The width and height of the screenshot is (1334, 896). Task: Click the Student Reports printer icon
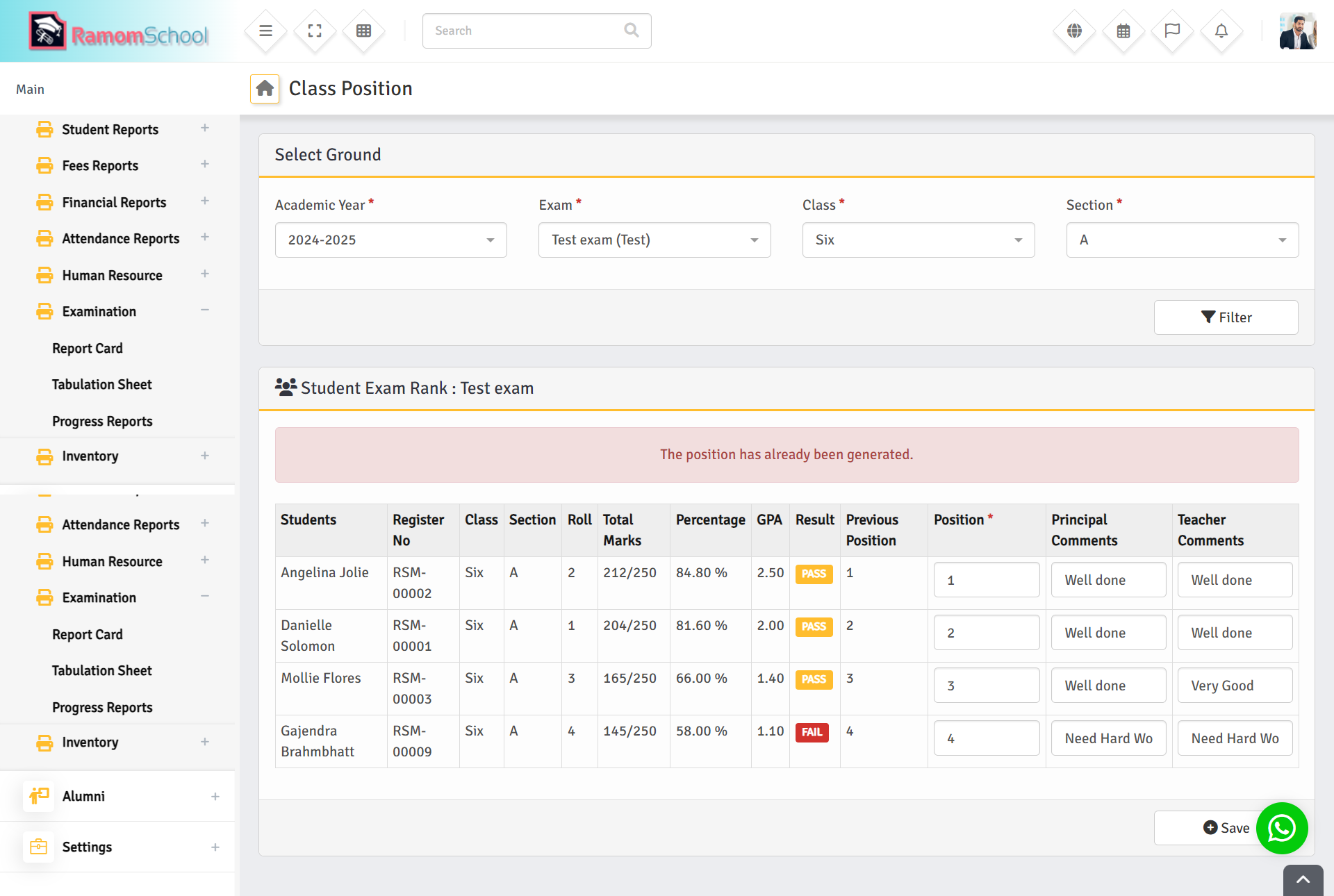click(x=44, y=129)
